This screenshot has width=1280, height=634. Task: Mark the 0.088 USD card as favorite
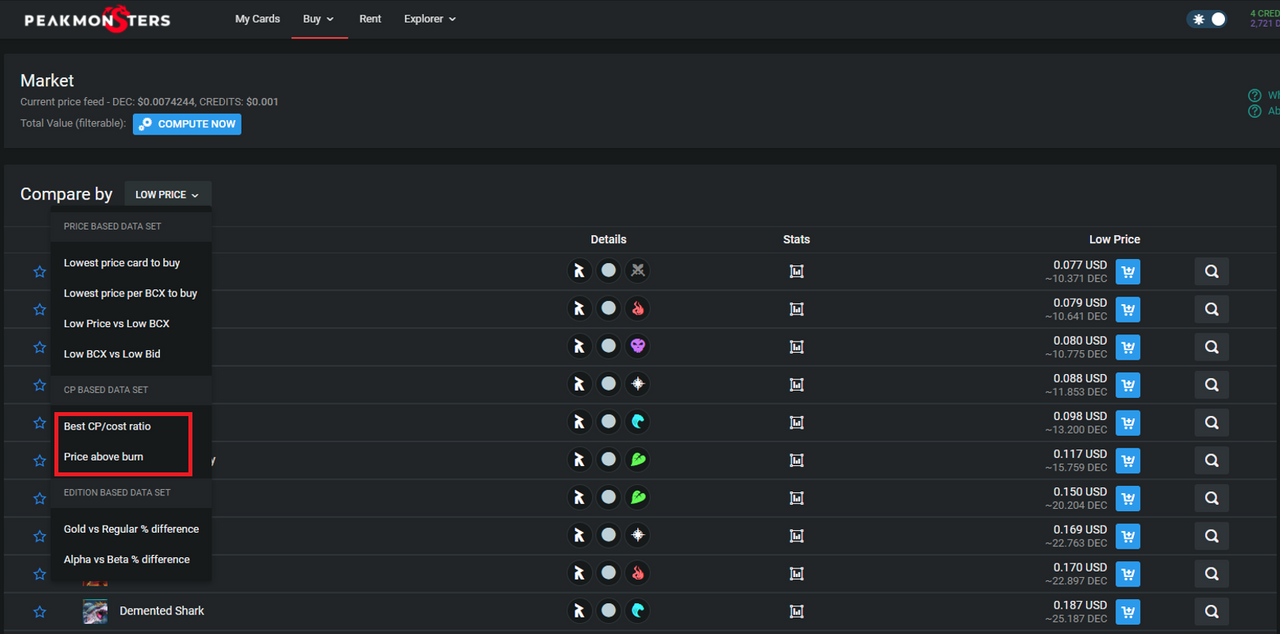tap(40, 385)
